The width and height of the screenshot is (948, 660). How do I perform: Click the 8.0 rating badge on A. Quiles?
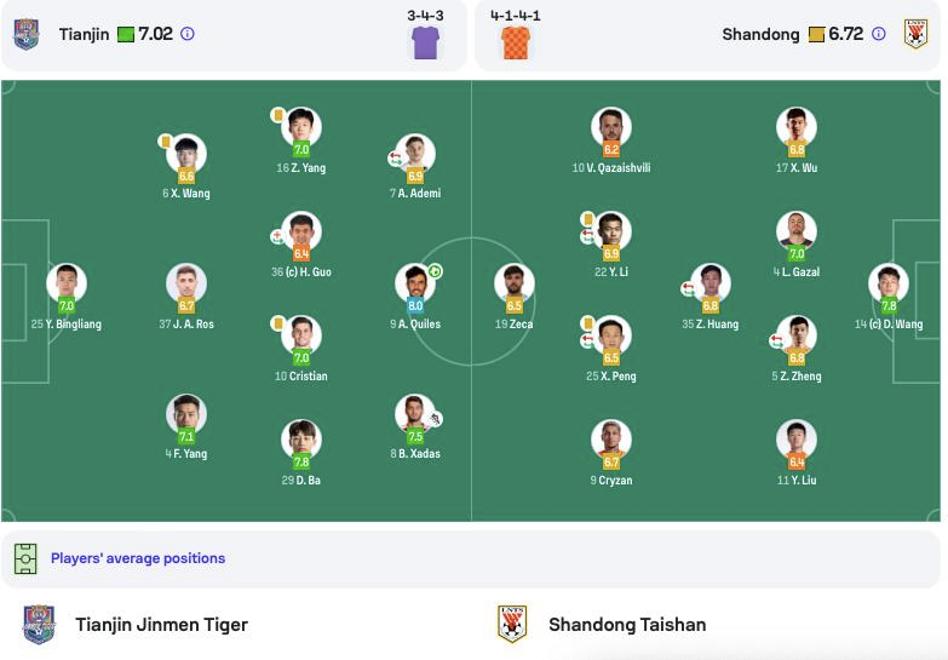point(415,306)
